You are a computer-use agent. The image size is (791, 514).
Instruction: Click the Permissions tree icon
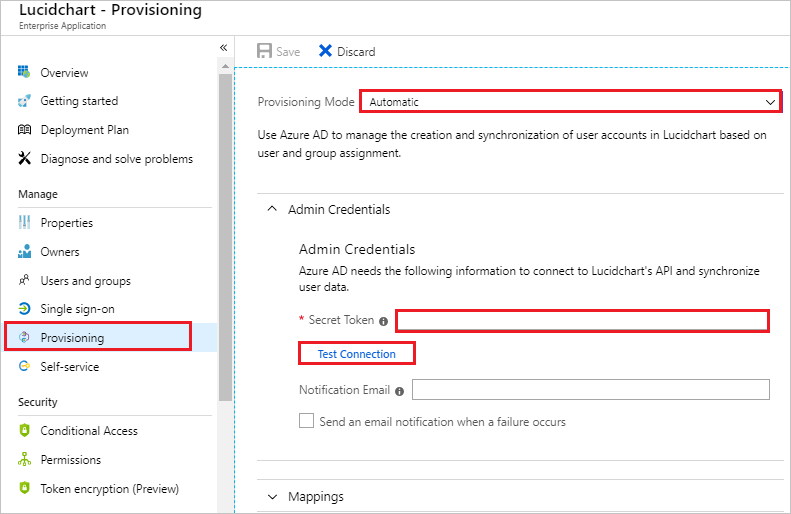coord(24,459)
